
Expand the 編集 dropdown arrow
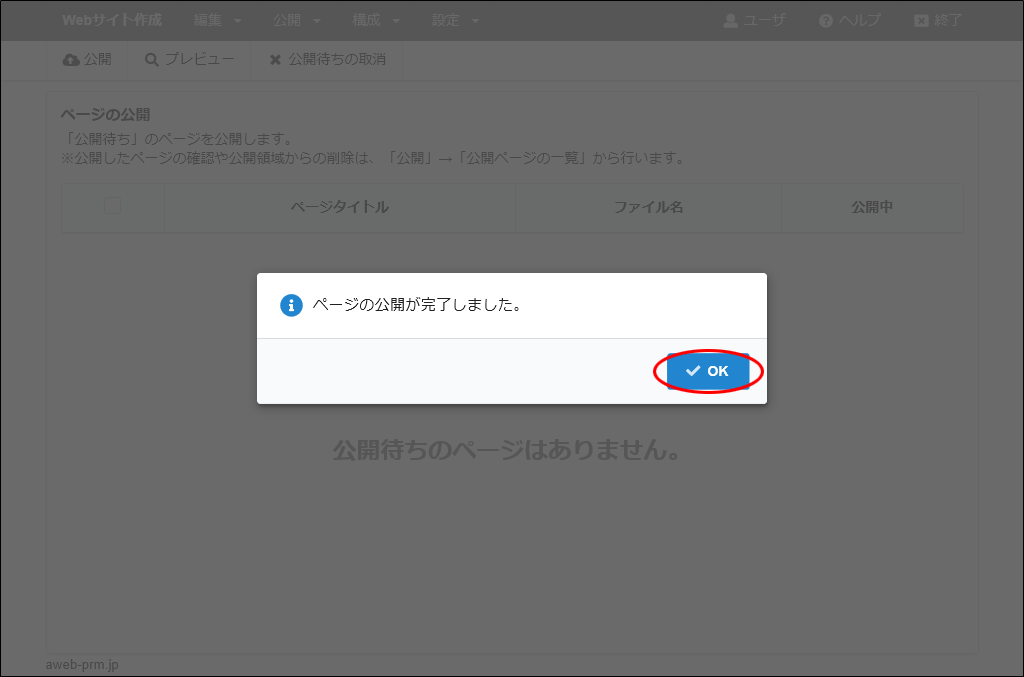pos(237,21)
